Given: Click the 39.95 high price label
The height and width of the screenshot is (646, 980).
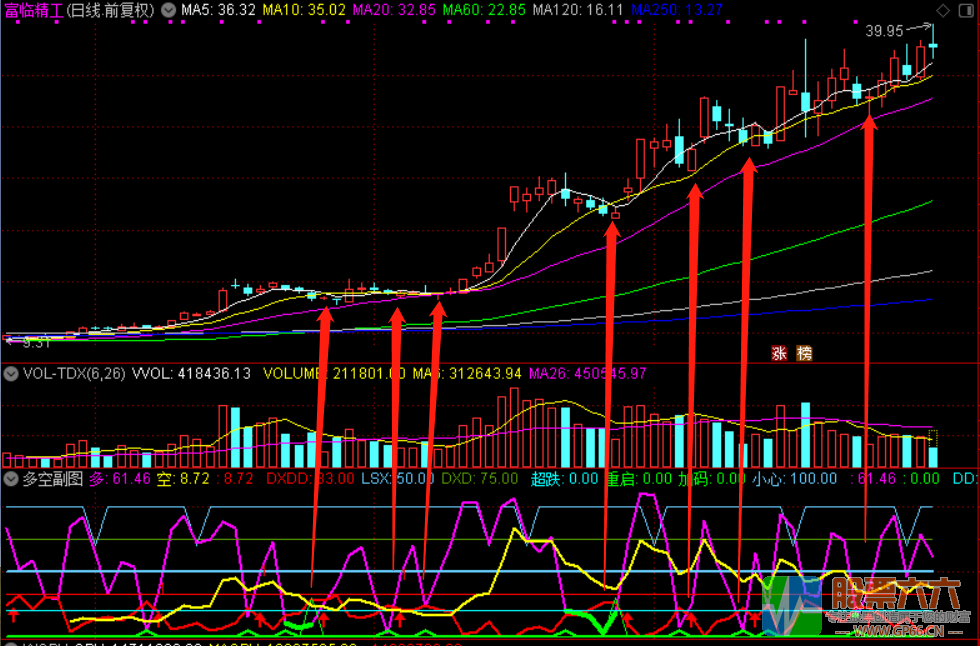Looking at the screenshot, I should pyautogui.click(x=885, y=31).
